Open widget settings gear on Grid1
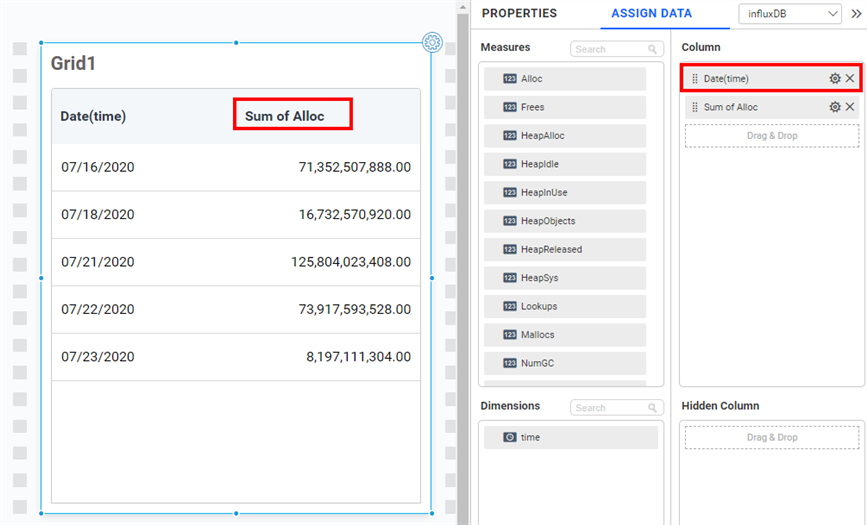The height and width of the screenshot is (525, 867). pyautogui.click(x=432, y=42)
